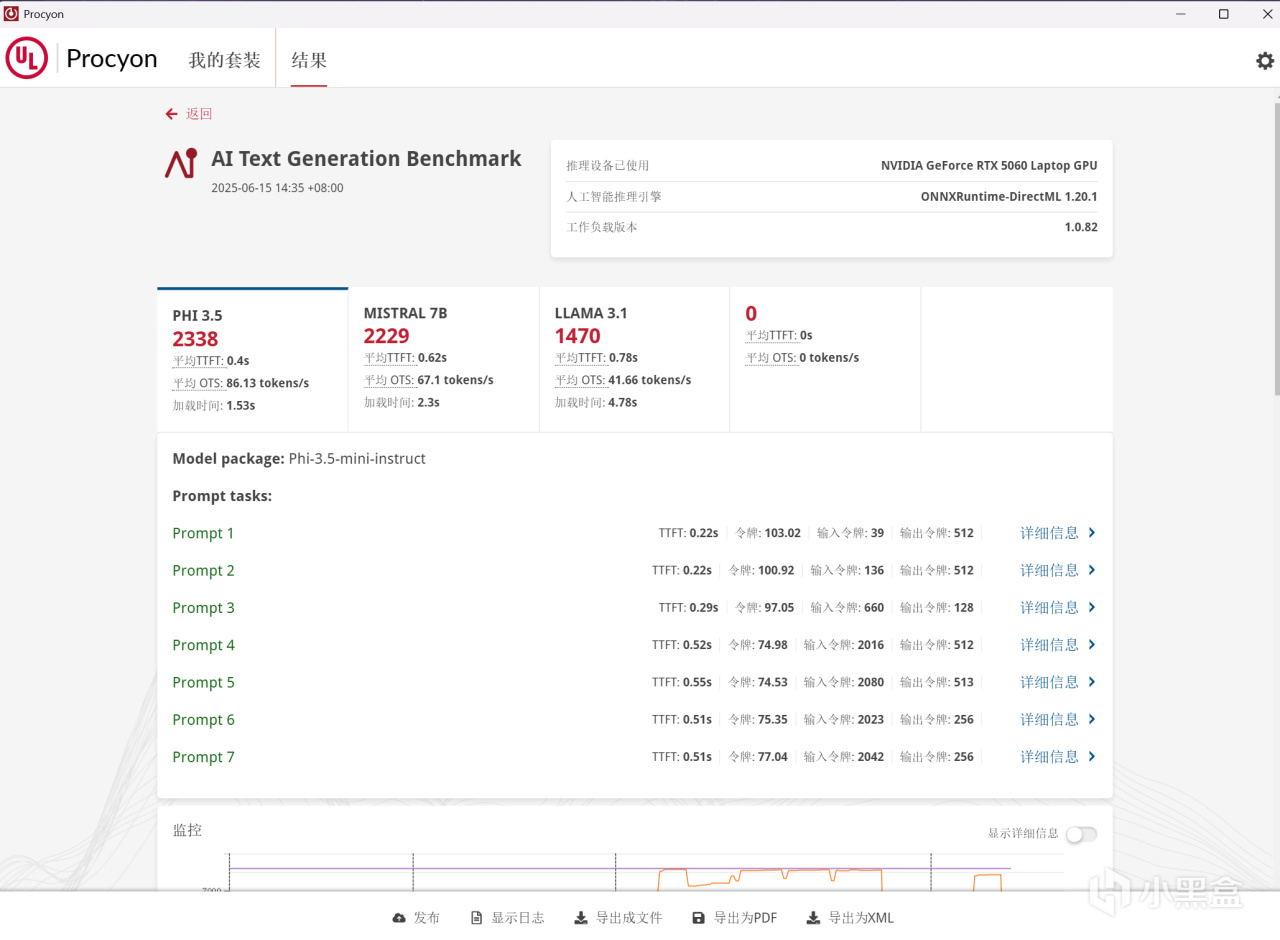The height and width of the screenshot is (940, 1280).
Task: Select the PHI 3.5 score tab
Action: click(x=253, y=360)
